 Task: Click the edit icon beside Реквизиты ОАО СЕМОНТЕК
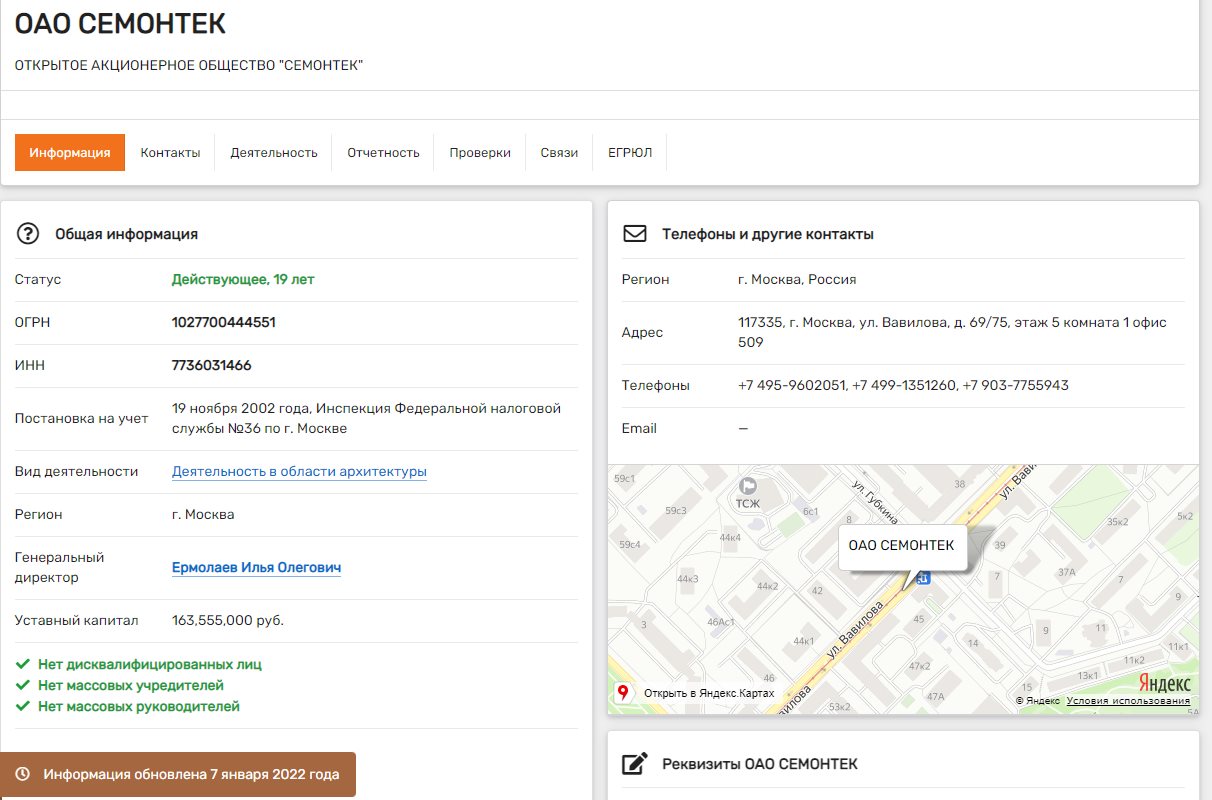coord(635,764)
